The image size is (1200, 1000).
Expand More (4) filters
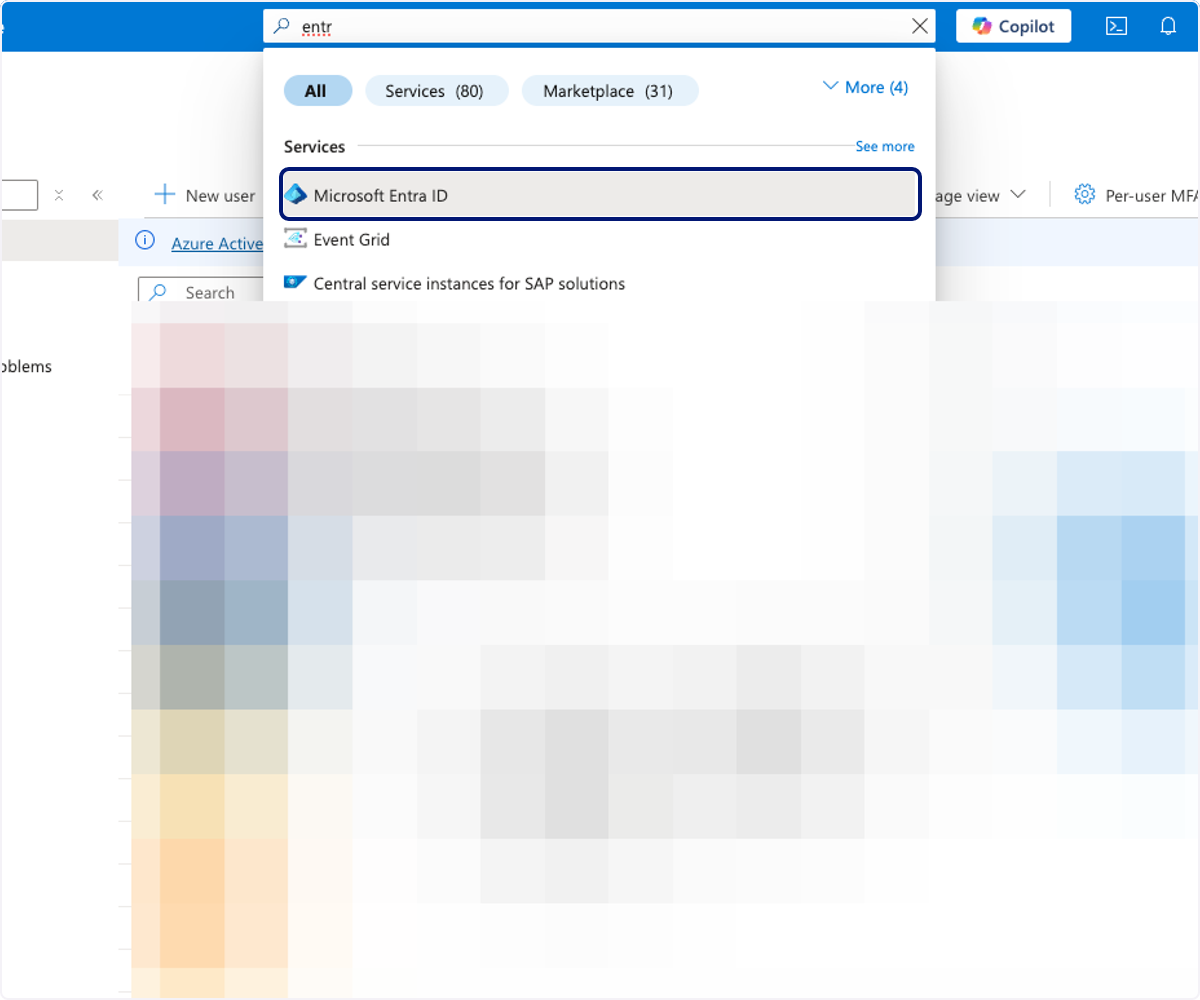(865, 87)
